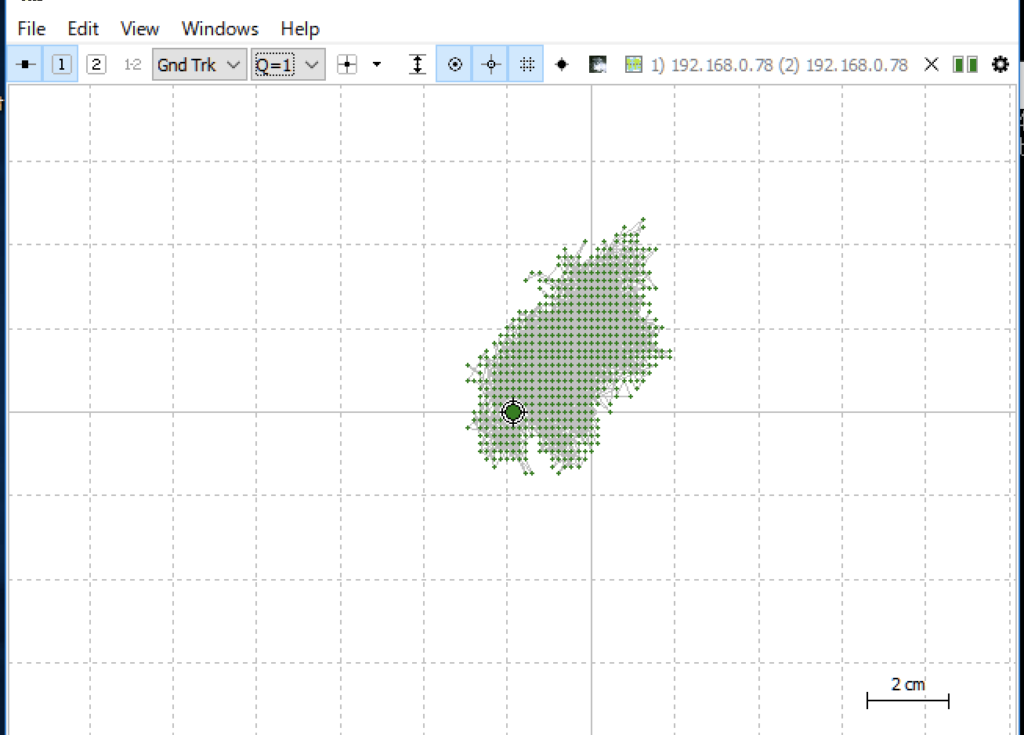Toggle solution 2 display button
Viewport: 1024px width, 735px height.
pyautogui.click(x=97, y=64)
